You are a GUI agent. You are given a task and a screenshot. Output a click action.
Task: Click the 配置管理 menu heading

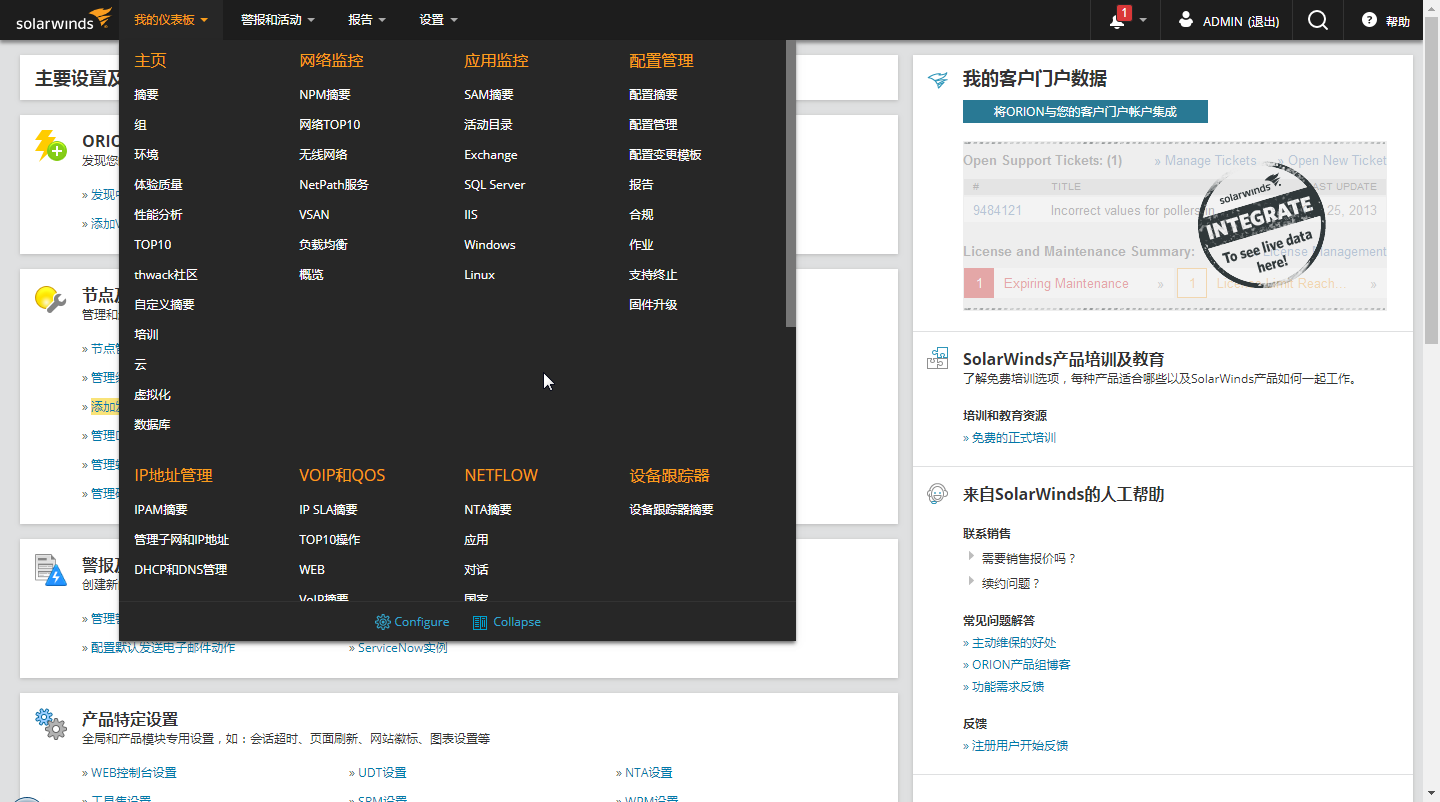pos(661,61)
